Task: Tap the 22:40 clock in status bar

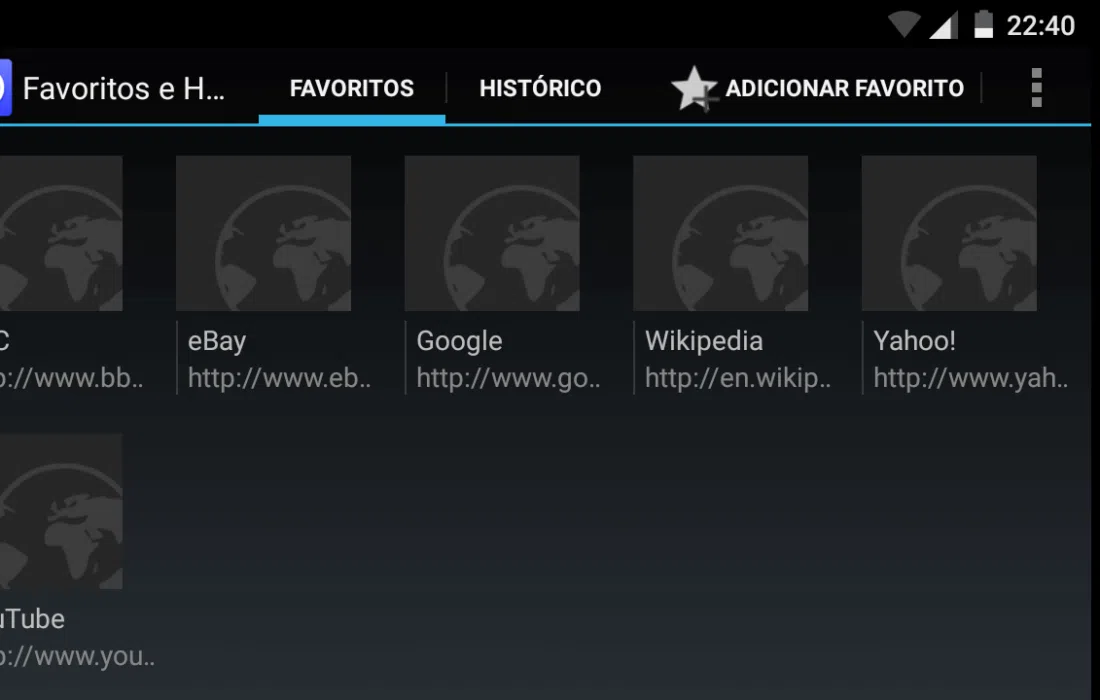Action: tap(1040, 26)
